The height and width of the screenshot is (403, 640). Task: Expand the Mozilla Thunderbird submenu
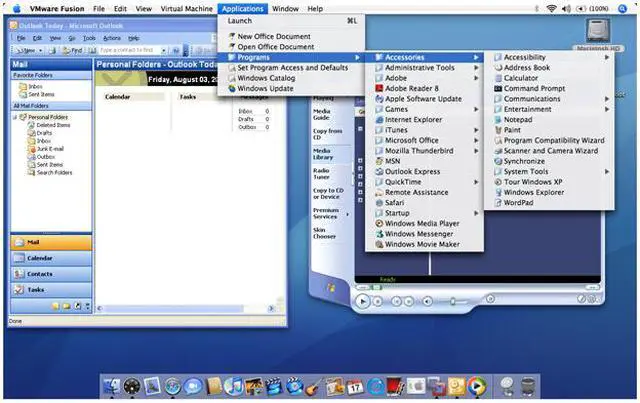pos(424,151)
